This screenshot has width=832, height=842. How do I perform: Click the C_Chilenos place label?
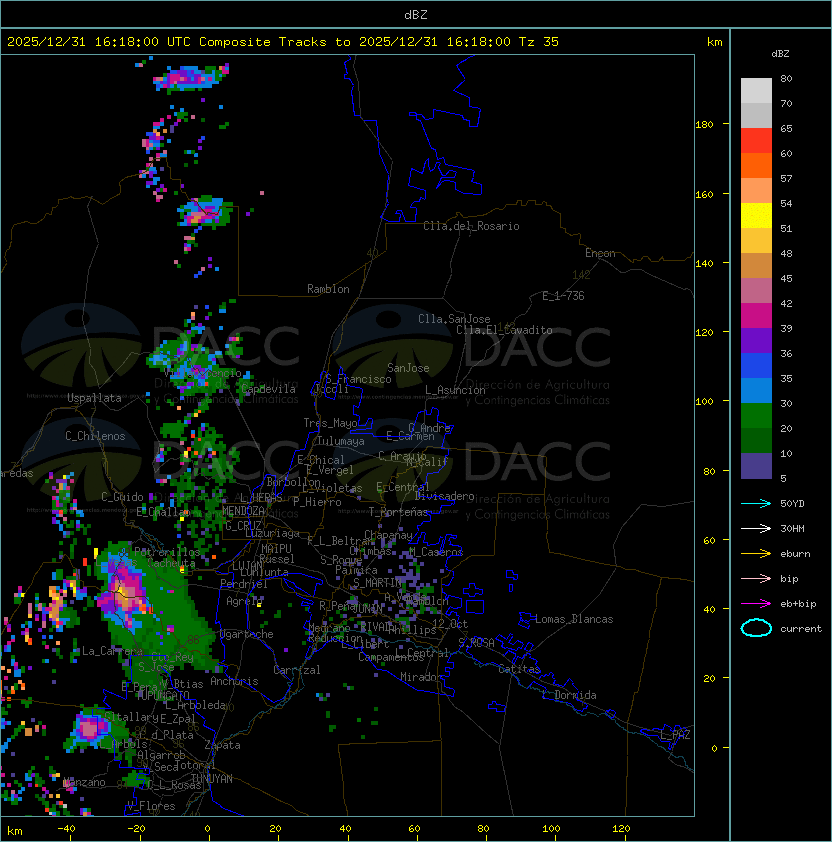(x=95, y=436)
